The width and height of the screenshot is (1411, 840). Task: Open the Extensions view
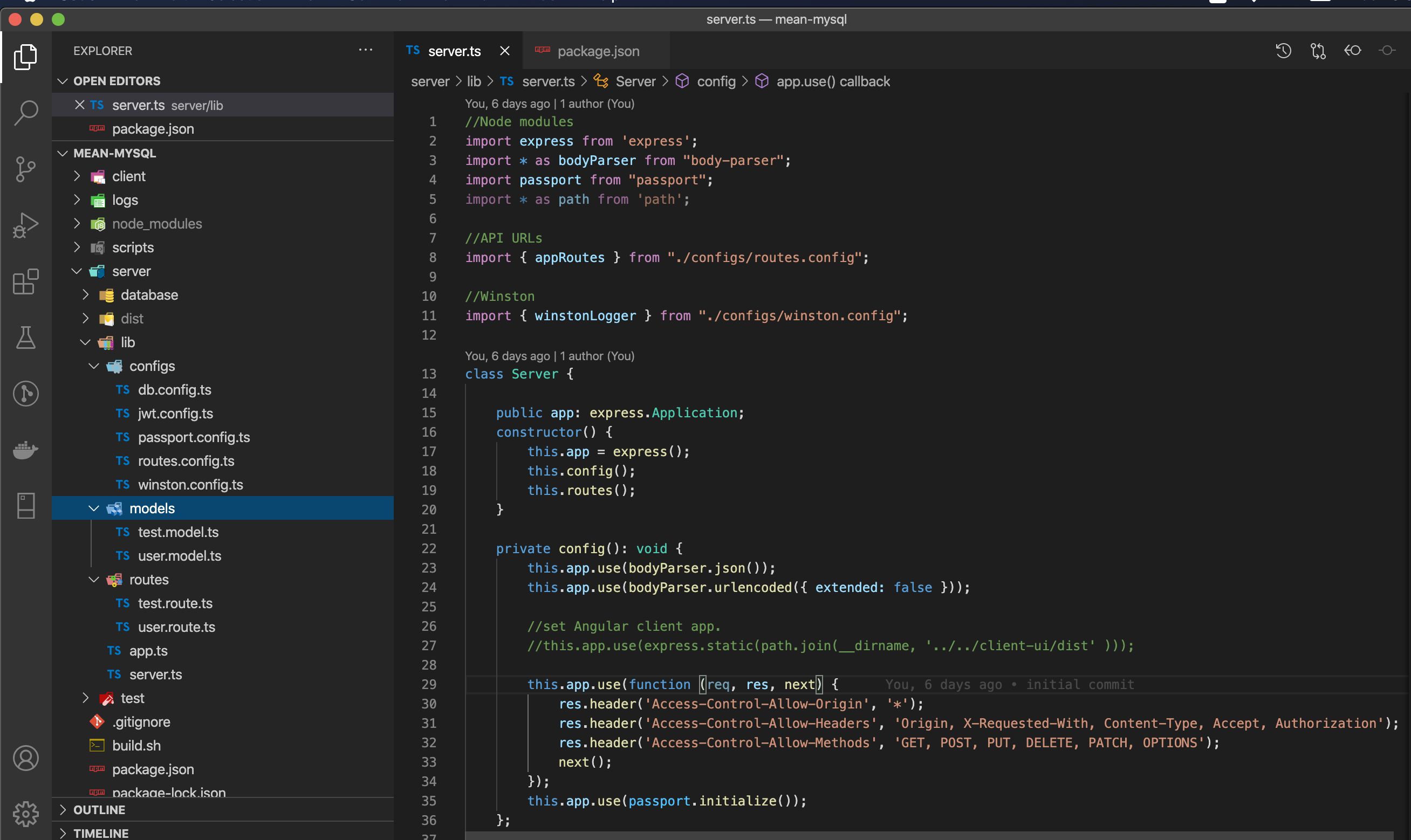tap(25, 281)
